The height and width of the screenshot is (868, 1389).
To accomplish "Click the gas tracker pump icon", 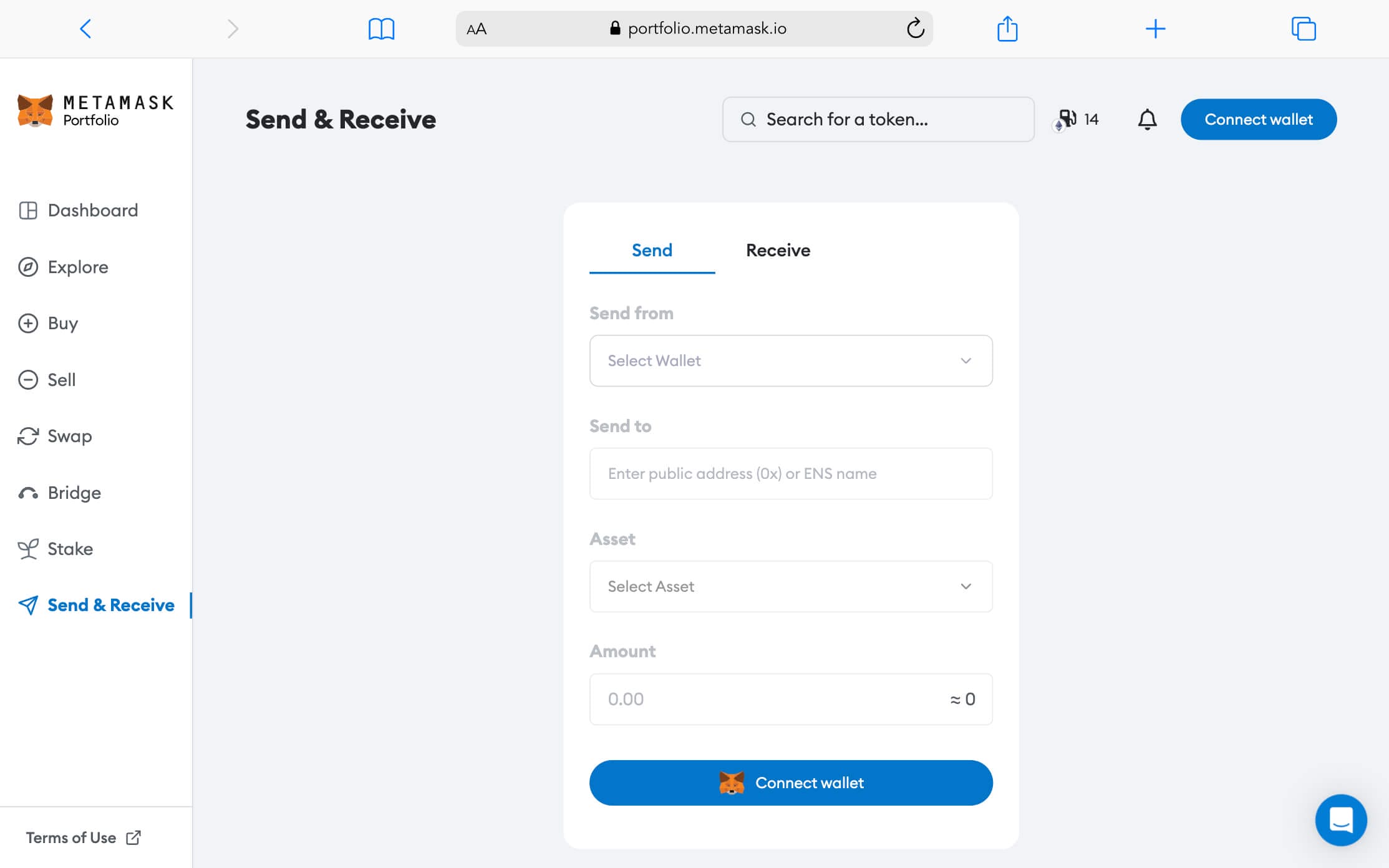I will coord(1067,118).
